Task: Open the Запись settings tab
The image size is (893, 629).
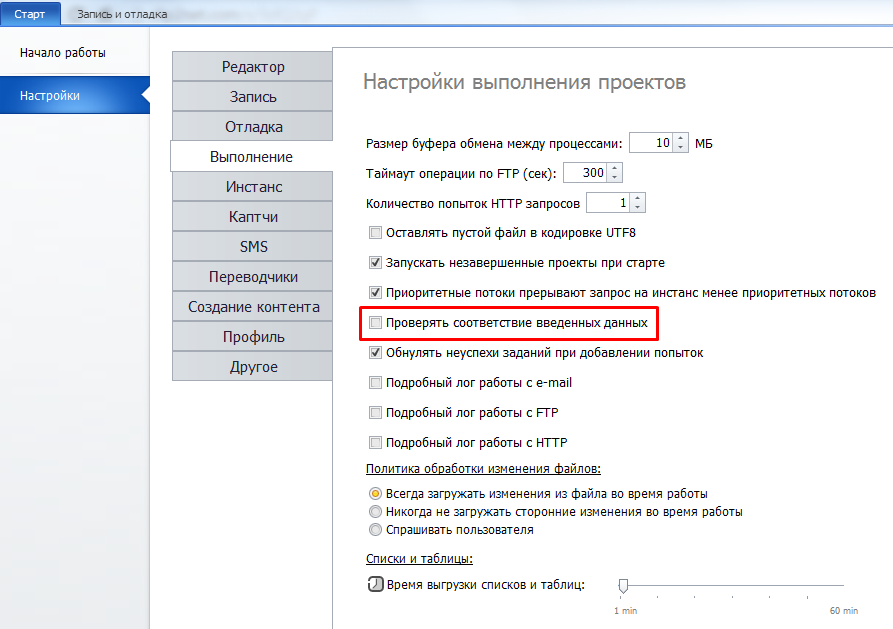Action: click(x=252, y=97)
